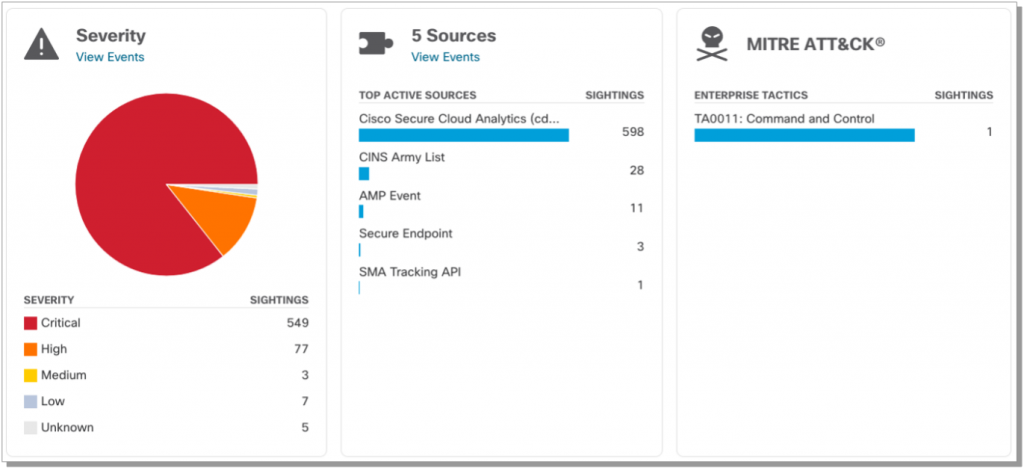Click the Medium yellow legend swatch
1024x470 pixels.
30,375
